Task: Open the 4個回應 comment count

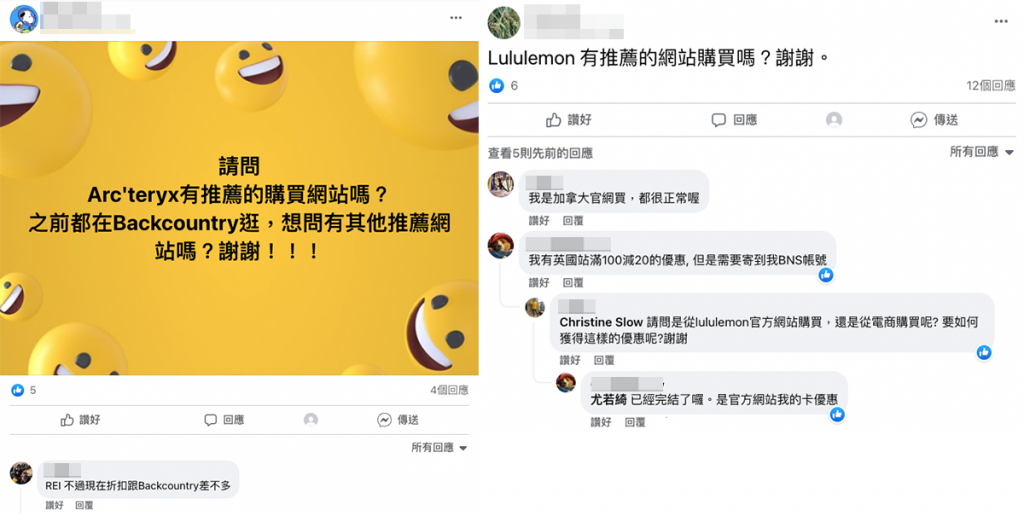Action: 449,390
